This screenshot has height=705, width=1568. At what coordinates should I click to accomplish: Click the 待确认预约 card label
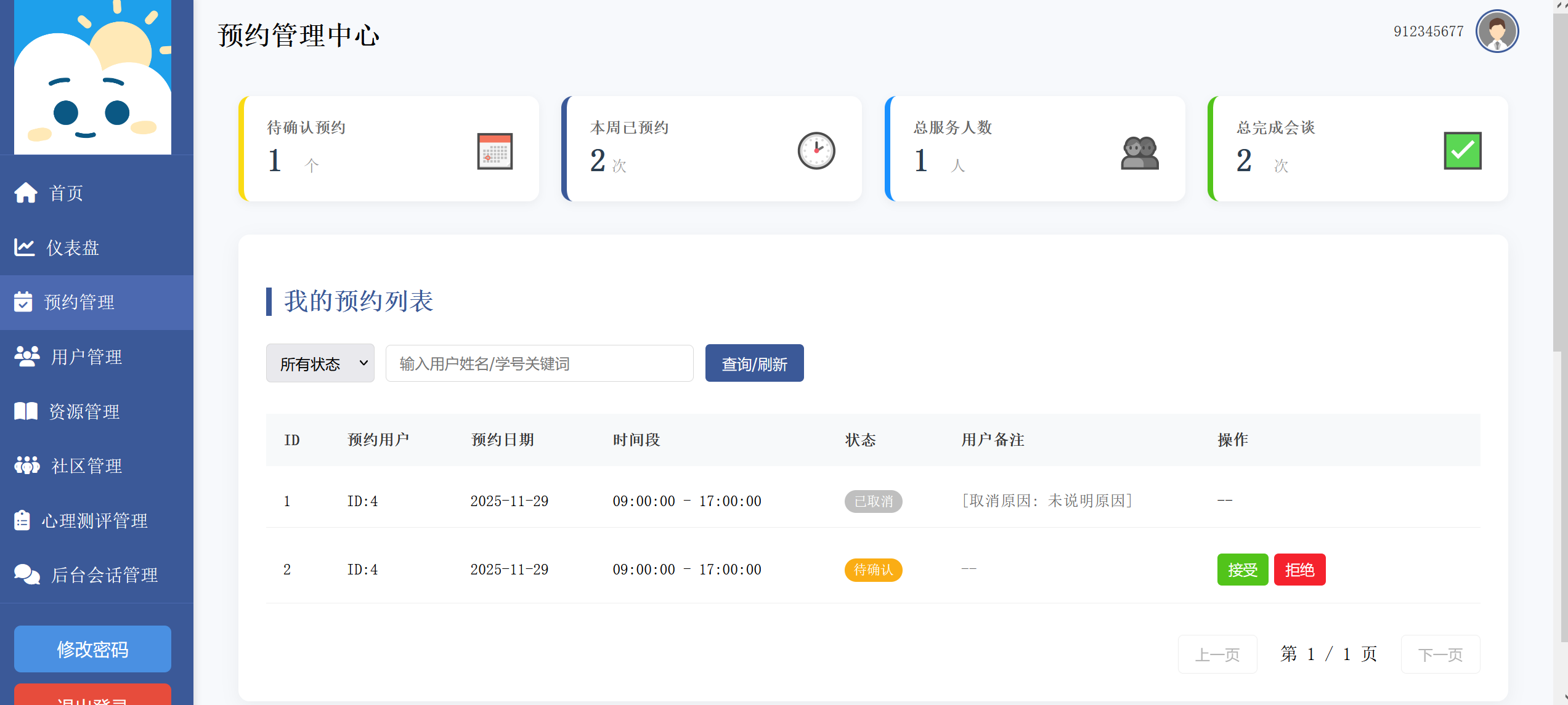pyautogui.click(x=306, y=127)
